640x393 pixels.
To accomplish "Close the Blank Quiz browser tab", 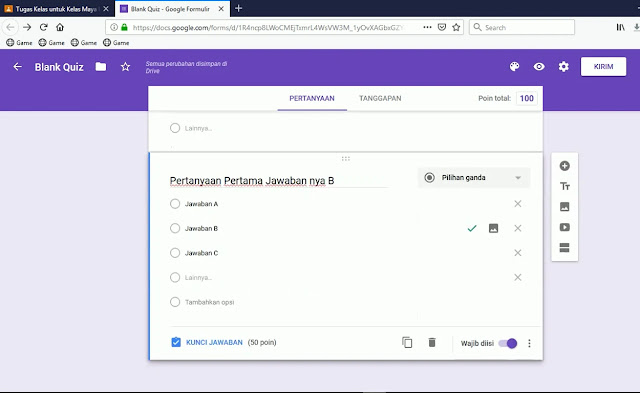I will click(221, 9).
